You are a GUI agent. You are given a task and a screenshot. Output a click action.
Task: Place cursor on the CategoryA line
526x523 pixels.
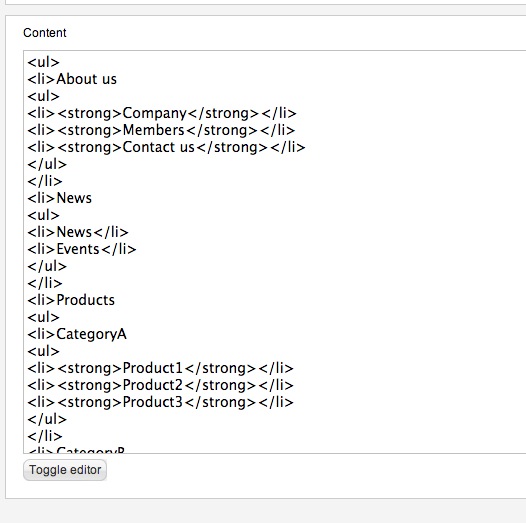tap(77, 334)
